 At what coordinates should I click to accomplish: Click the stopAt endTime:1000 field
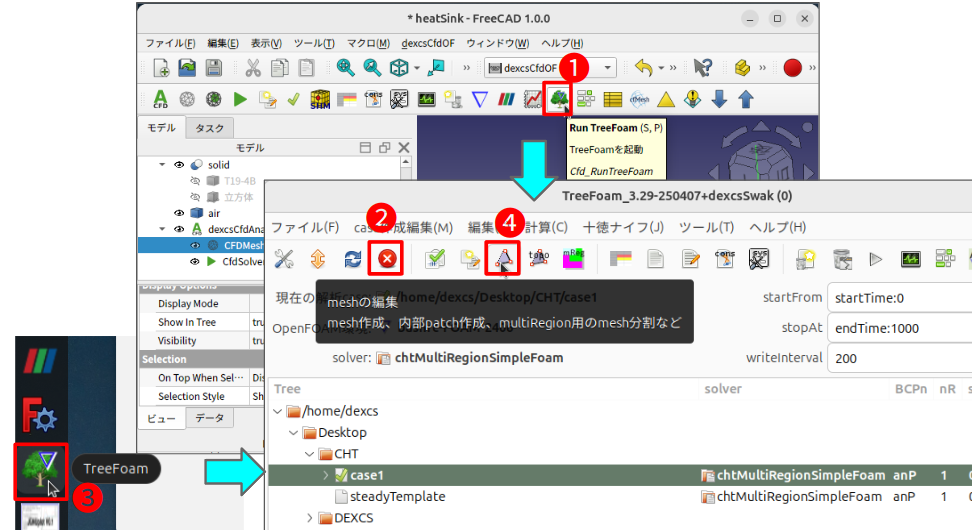[x=899, y=329]
